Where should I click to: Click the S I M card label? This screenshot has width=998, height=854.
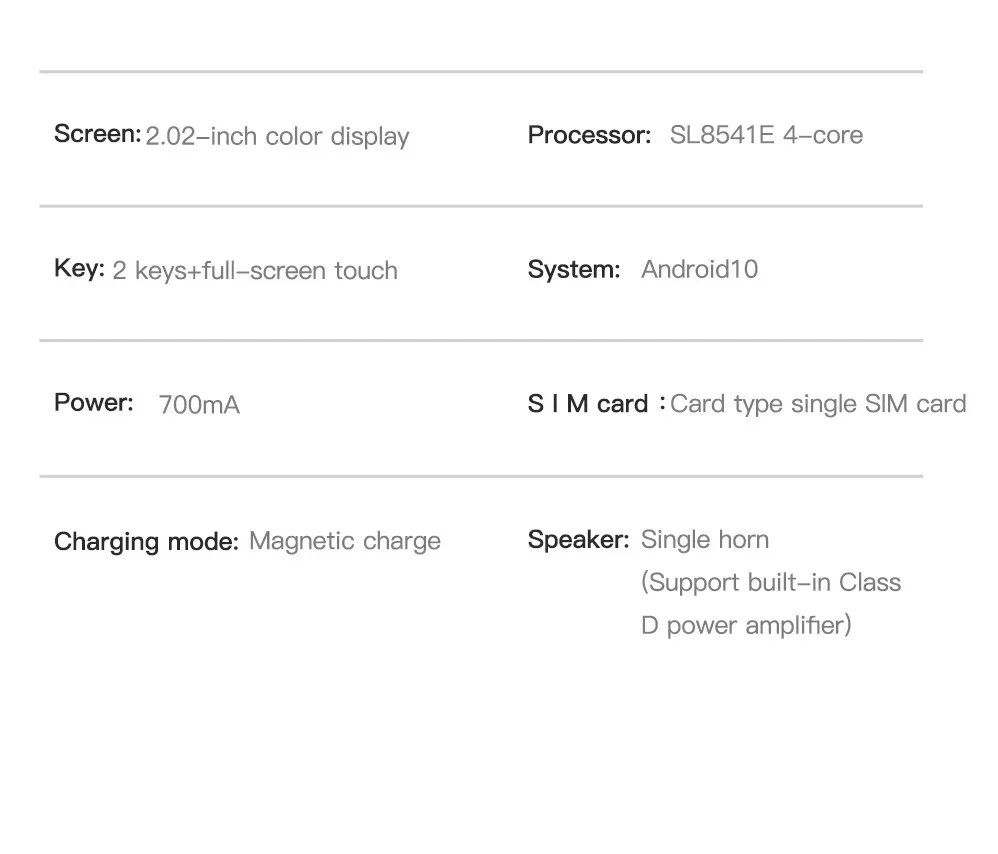[588, 404]
